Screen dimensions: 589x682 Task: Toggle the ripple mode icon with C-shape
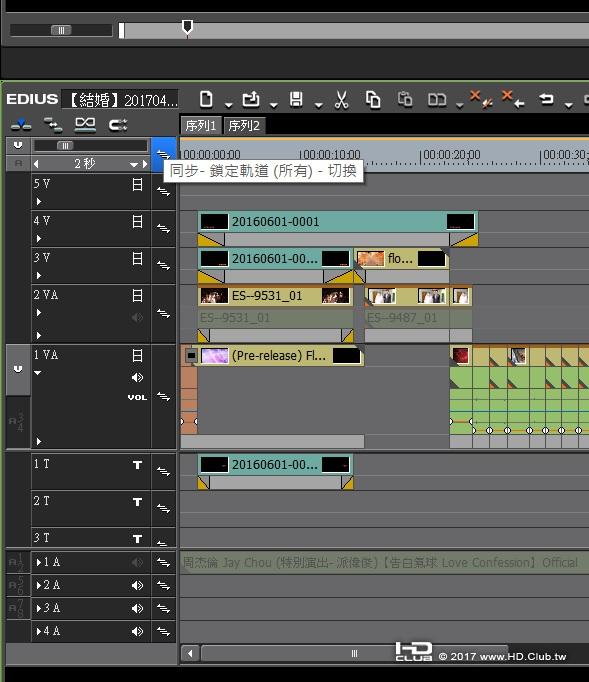point(118,125)
